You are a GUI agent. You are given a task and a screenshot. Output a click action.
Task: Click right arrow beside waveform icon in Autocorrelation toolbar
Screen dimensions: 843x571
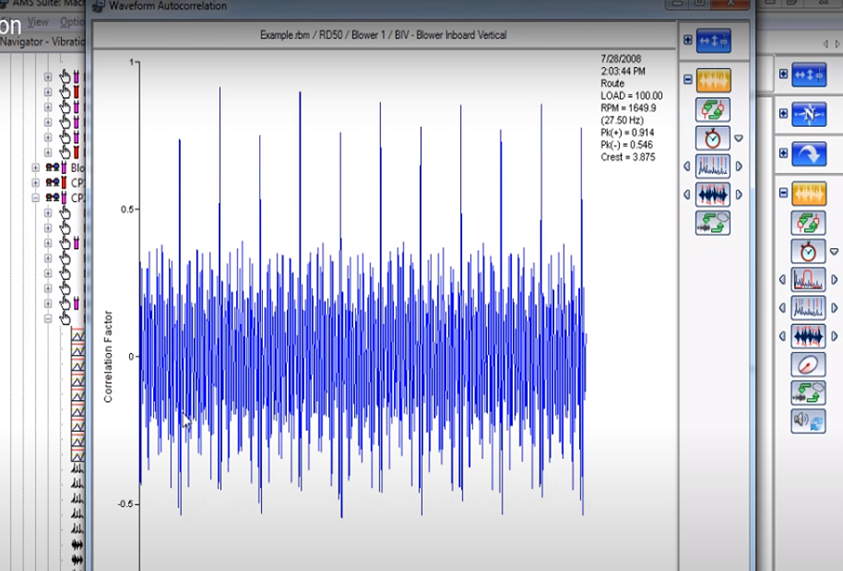click(x=739, y=195)
